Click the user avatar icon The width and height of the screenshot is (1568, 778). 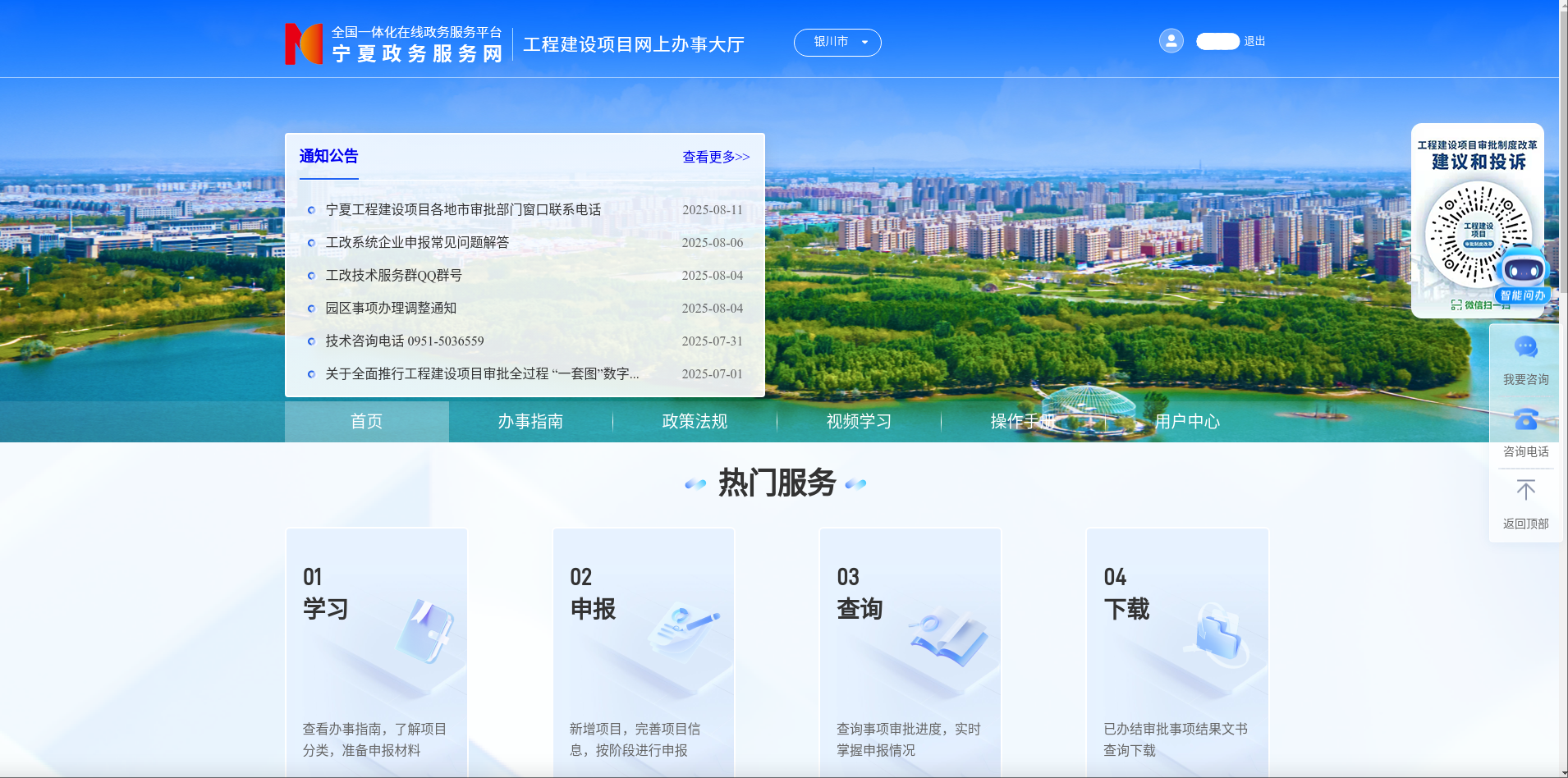coord(1171,41)
